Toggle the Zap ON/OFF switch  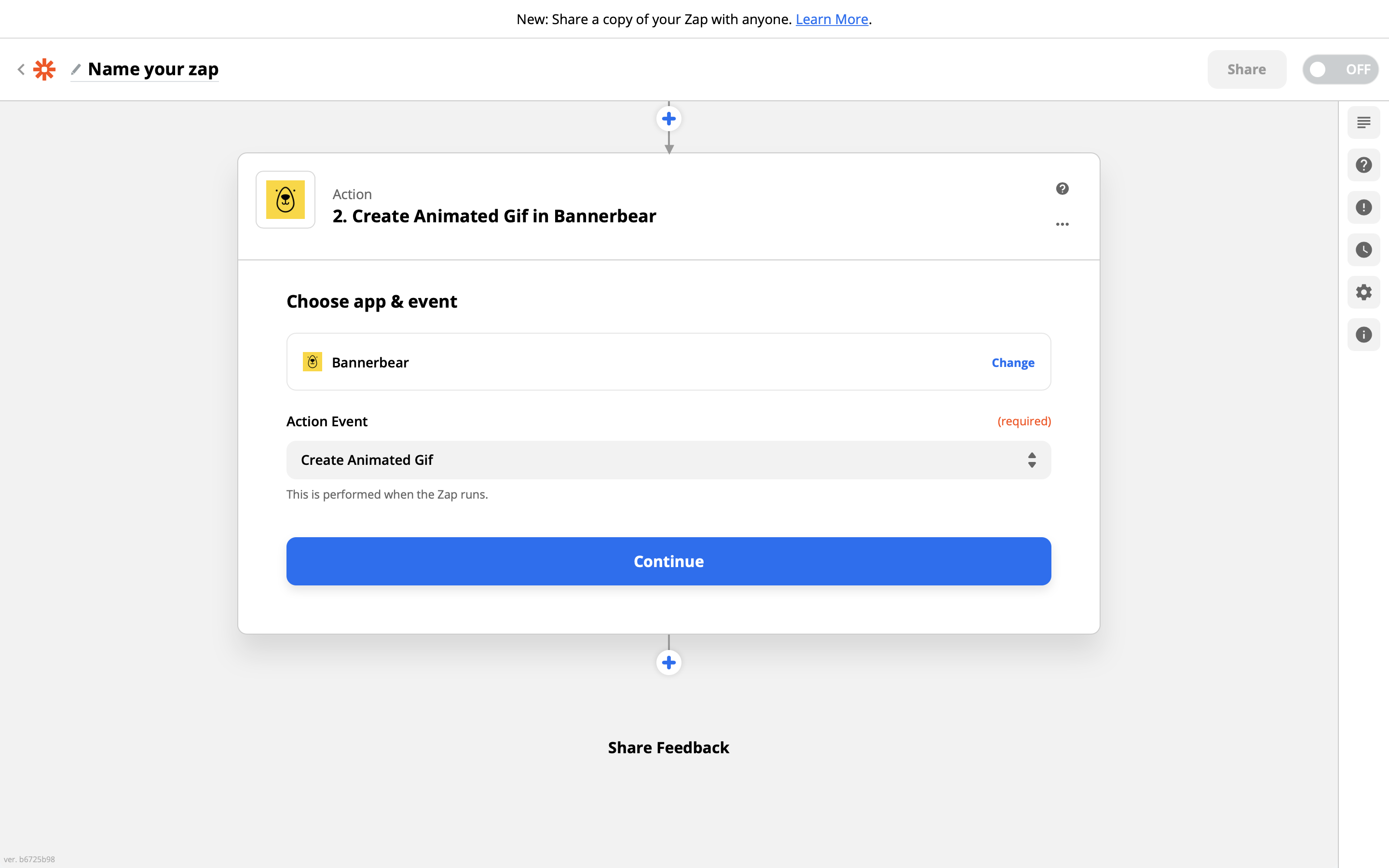click(1340, 69)
